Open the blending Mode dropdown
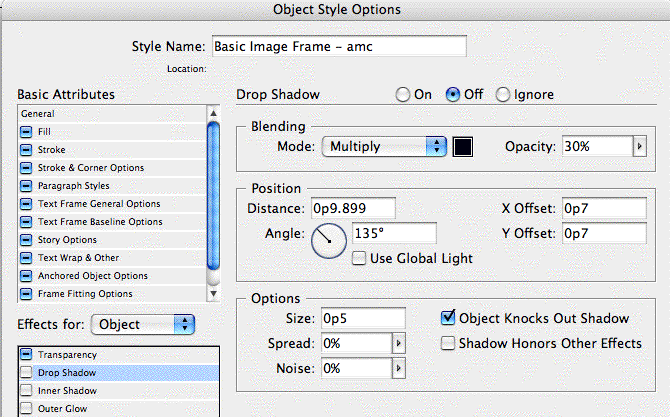The width and height of the screenshot is (670, 417). (x=384, y=147)
